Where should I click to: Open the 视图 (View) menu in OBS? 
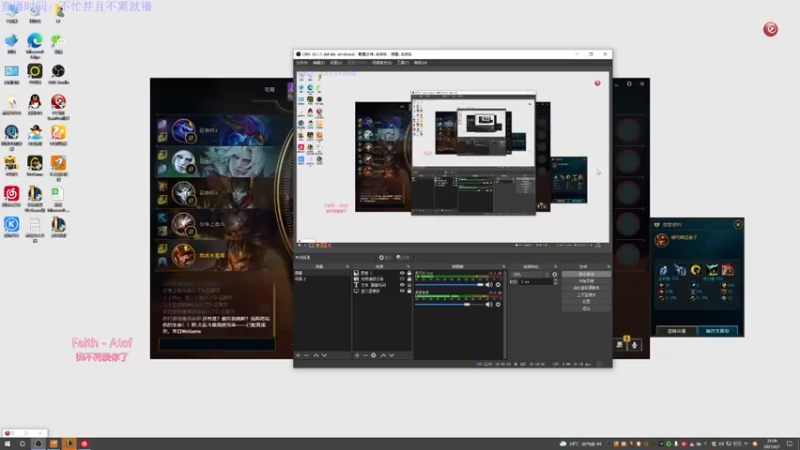[336, 63]
